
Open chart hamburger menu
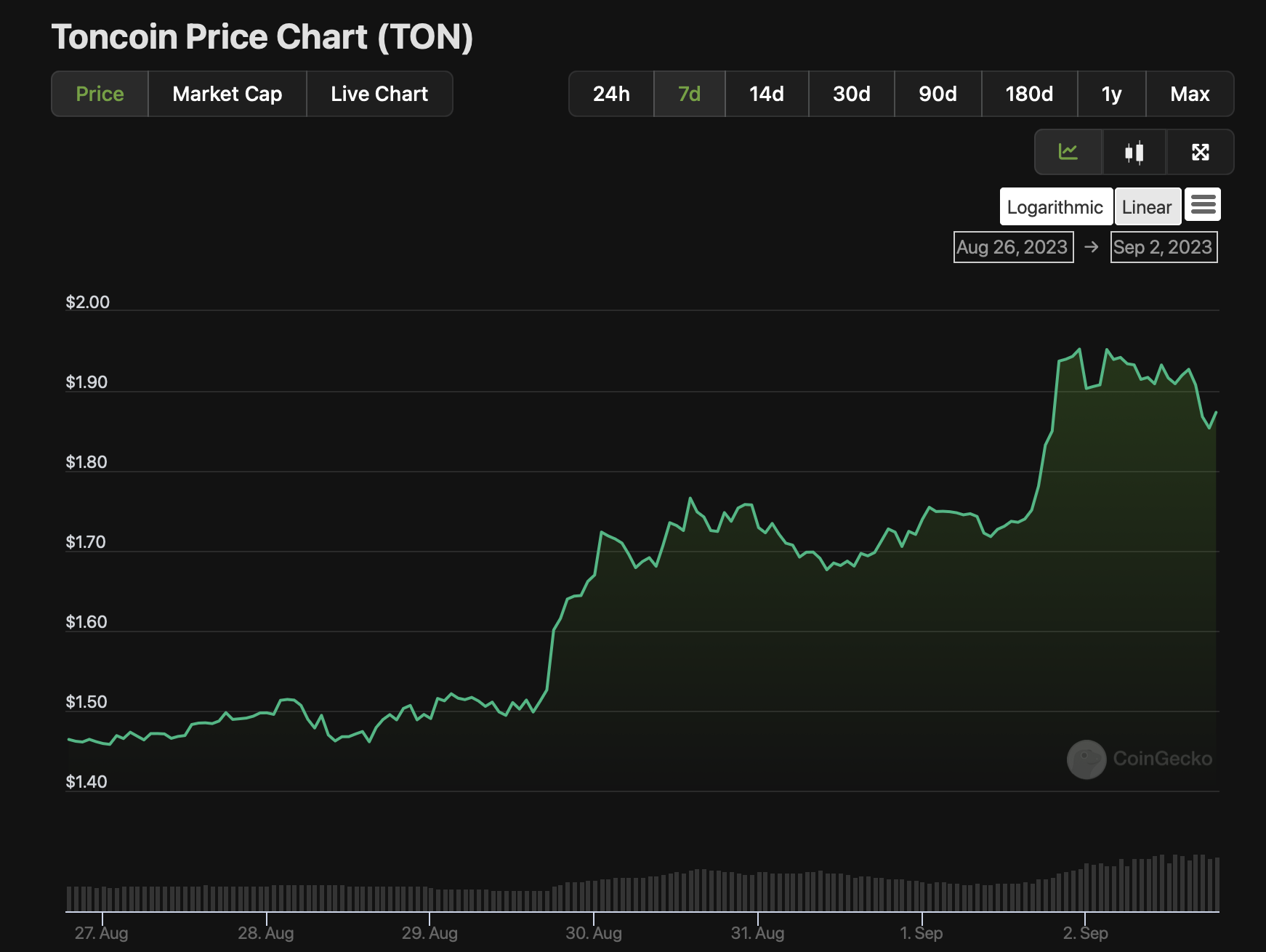(x=1203, y=205)
